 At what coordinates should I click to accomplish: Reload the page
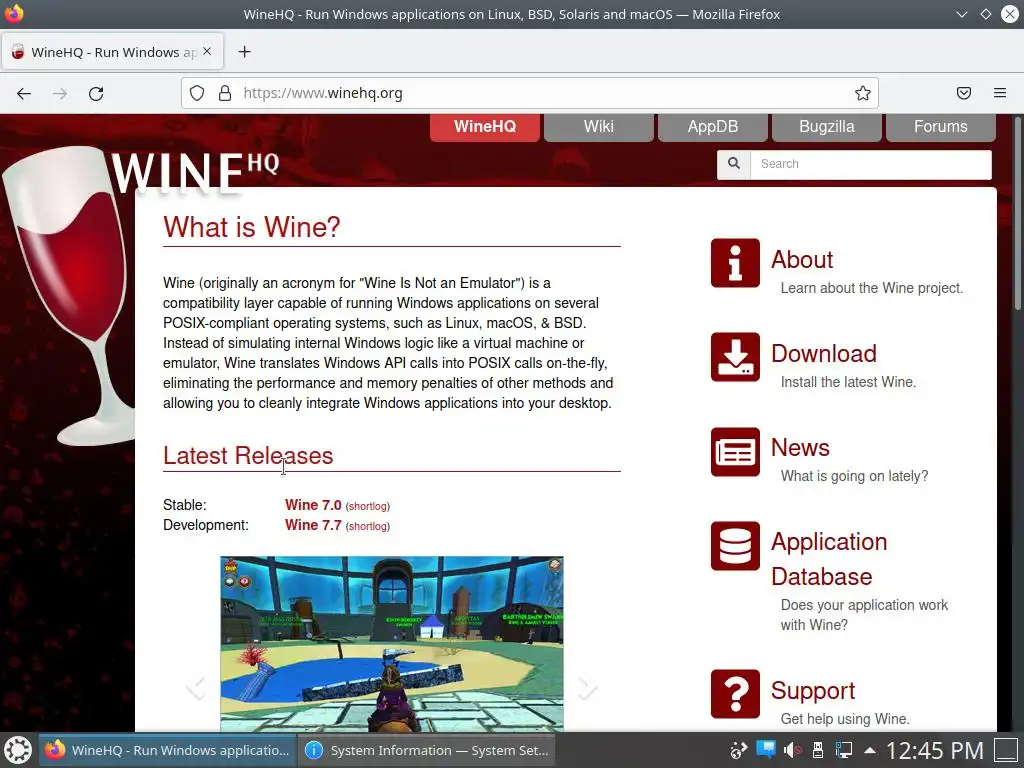tap(96, 93)
